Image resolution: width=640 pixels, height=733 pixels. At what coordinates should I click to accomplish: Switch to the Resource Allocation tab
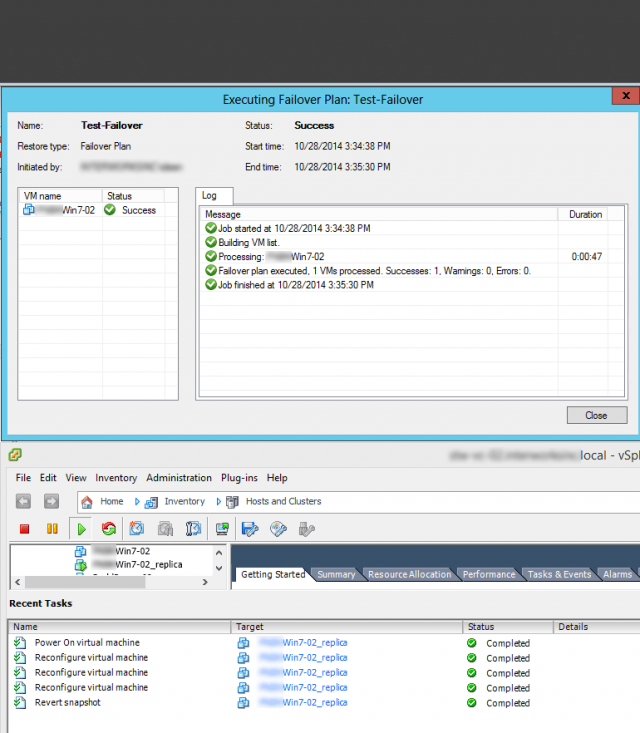409,574
